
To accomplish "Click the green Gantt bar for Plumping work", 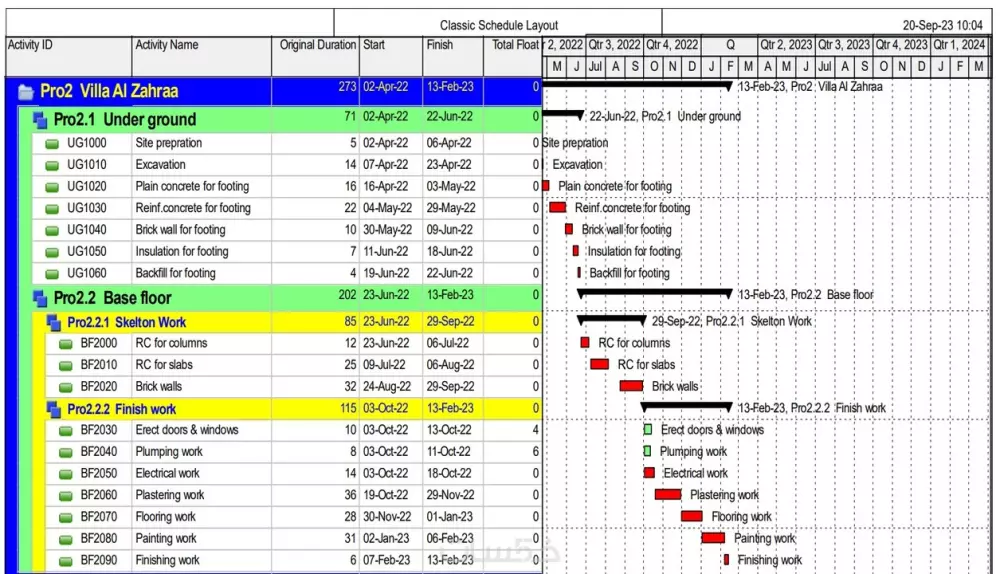I will (x=647, y=452).
